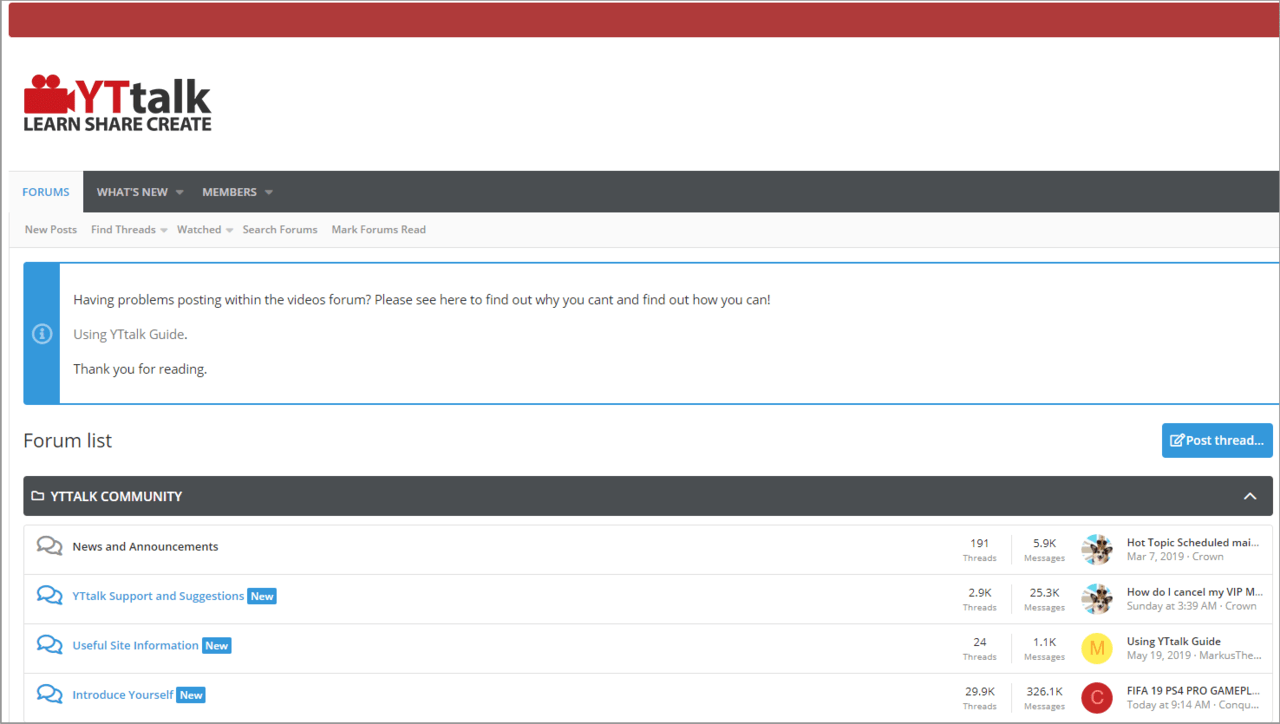Expand the Watched dropdown arrow
Screen dimensions: 1280x724
229,230
